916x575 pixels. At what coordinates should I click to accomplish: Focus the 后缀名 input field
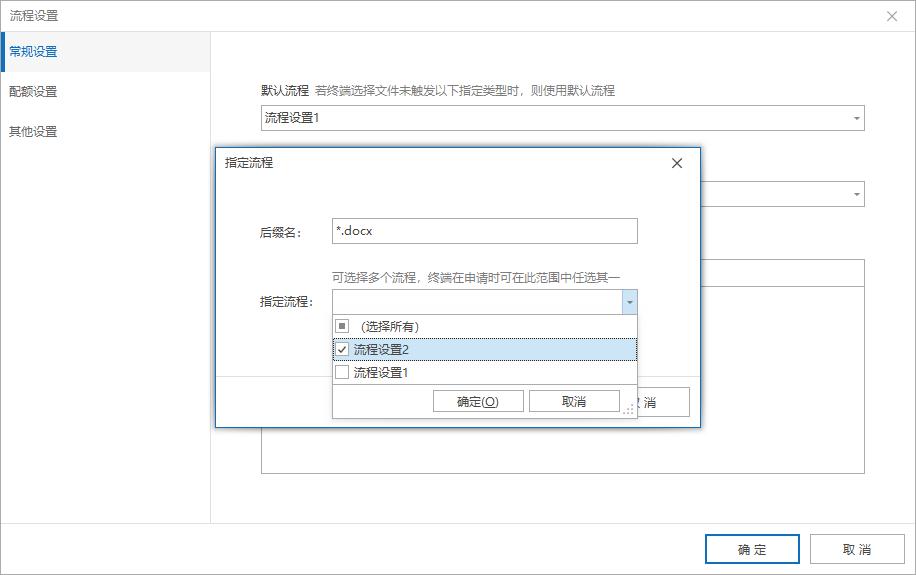click(x=484, y=231)
